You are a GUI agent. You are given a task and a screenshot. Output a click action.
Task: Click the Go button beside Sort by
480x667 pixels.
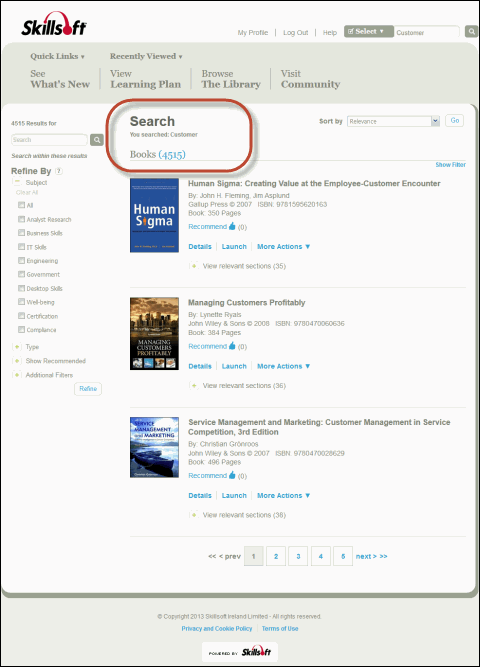click(454, 120)
